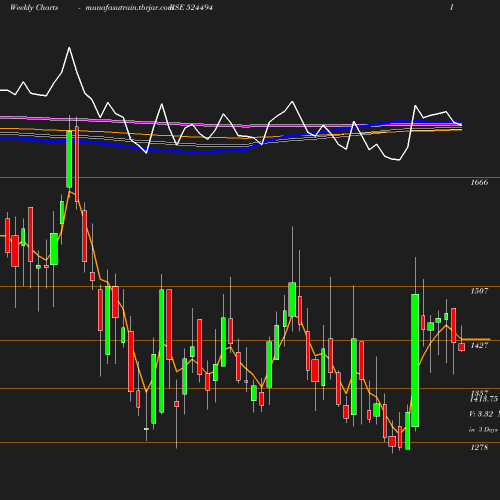The width and height of the screenshot is (500, 500).
Task: Click the 1413.75 current price value
Action: point(484,399)
